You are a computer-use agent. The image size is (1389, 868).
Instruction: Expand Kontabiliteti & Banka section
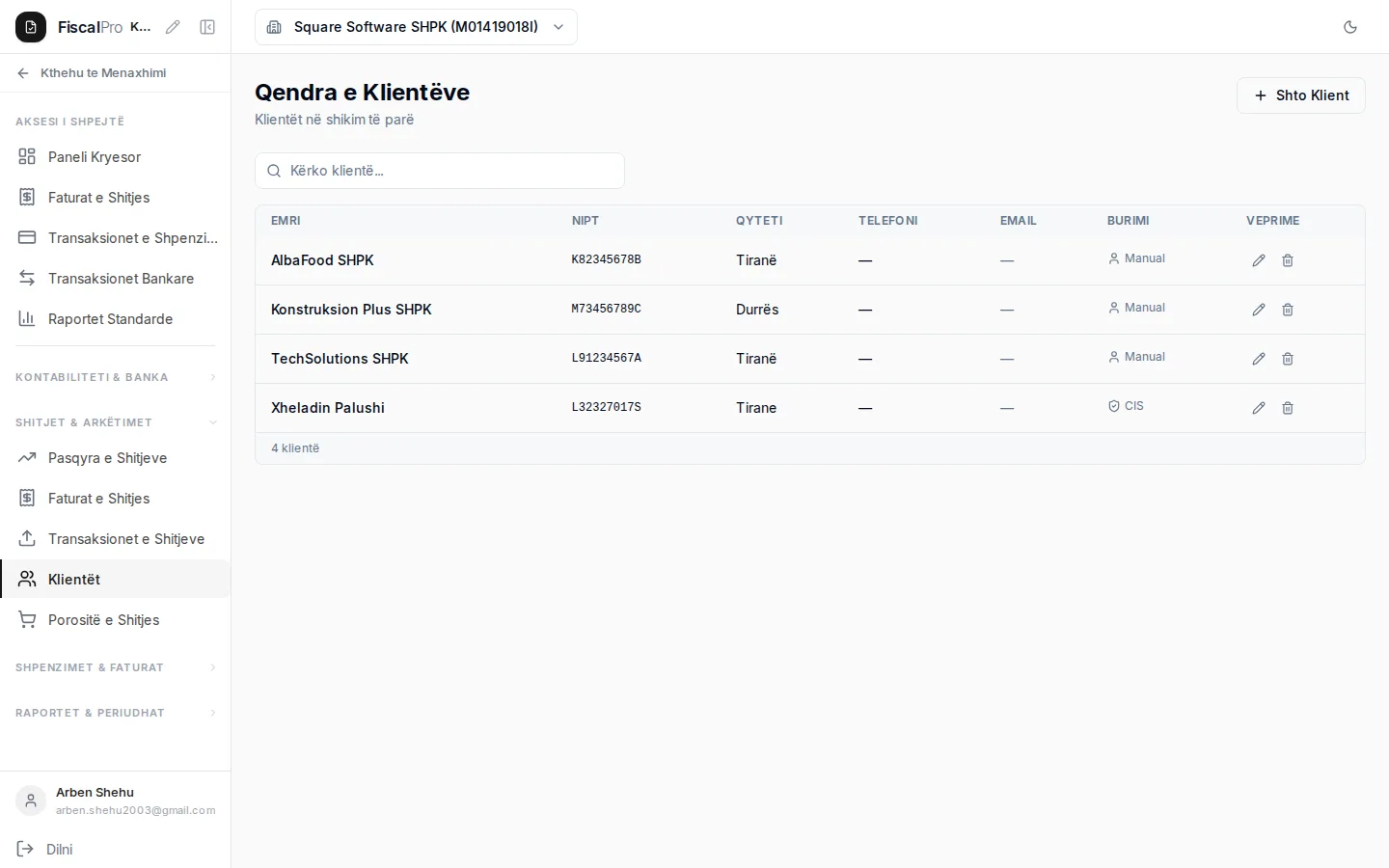116,377
